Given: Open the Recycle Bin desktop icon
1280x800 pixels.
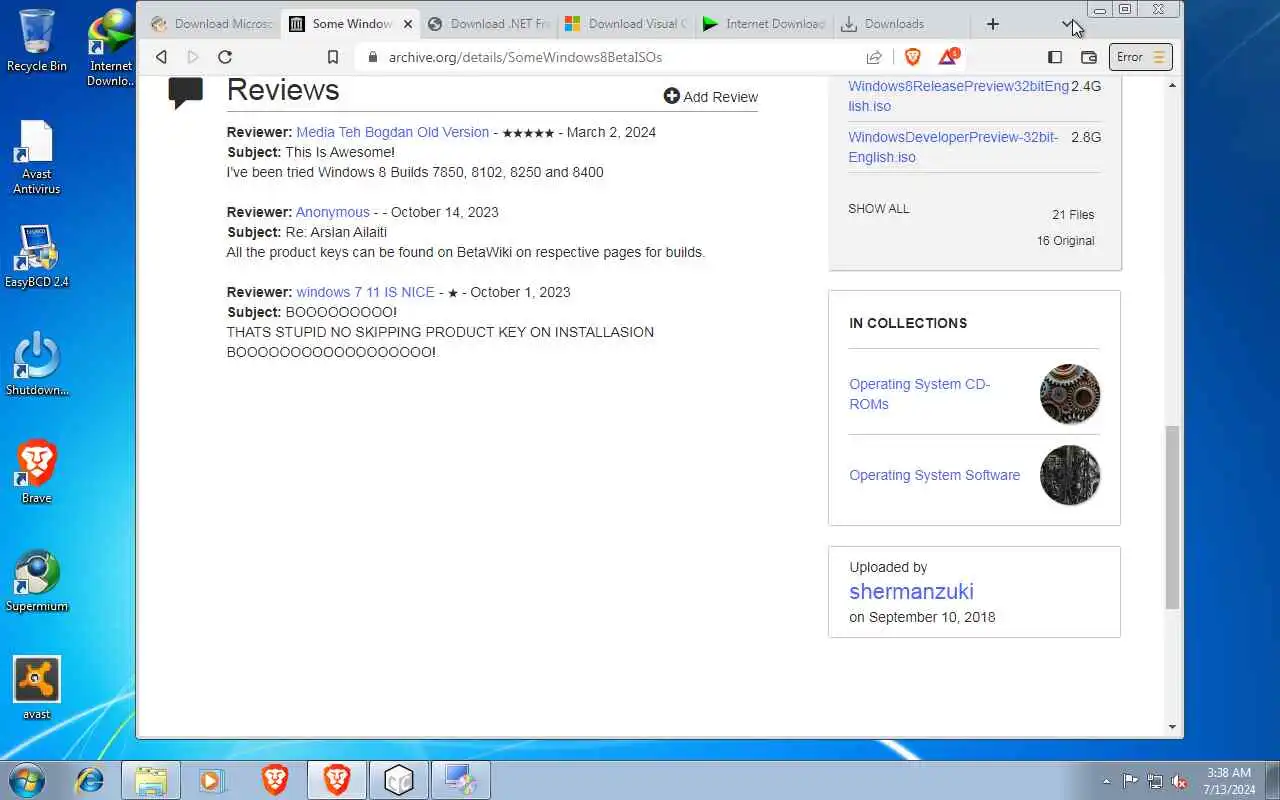Looking at the screenshot, I should pyautogui.click(x=37, y=40).
